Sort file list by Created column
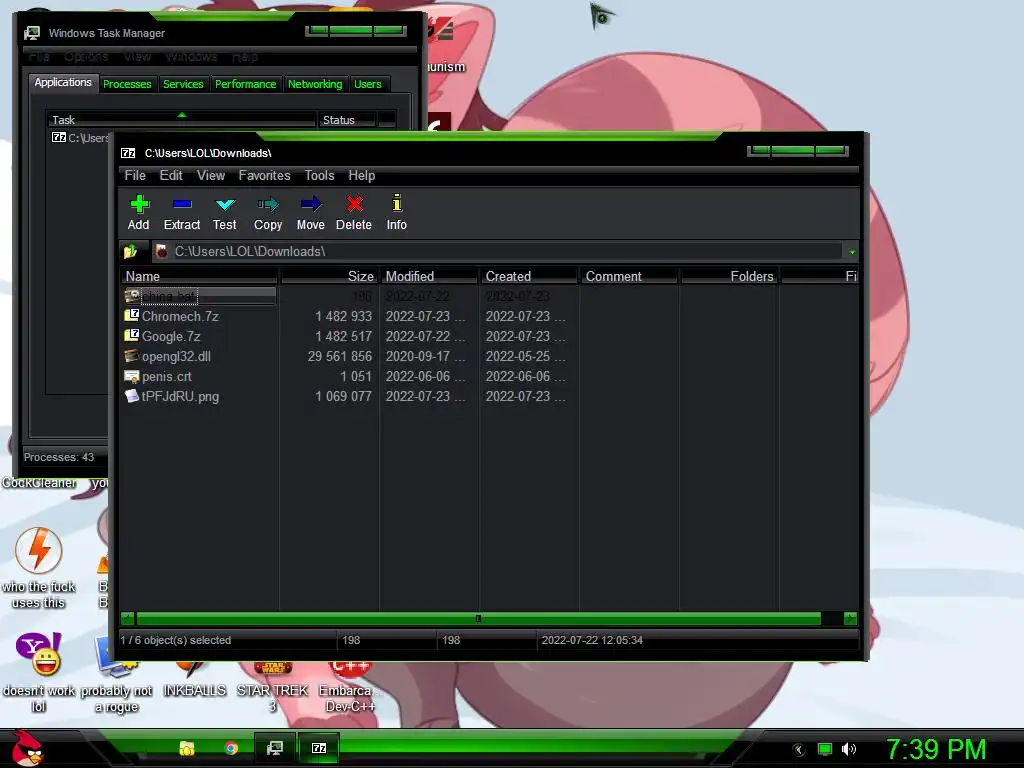The height and width of the screenshot is (768, 1024). point(530,276)
